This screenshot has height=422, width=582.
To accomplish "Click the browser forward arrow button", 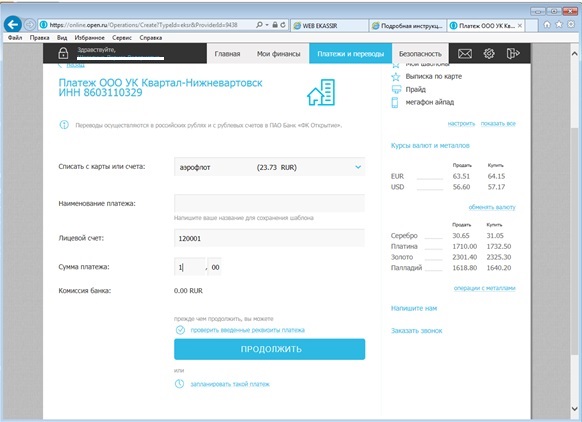I will [30, 25].
